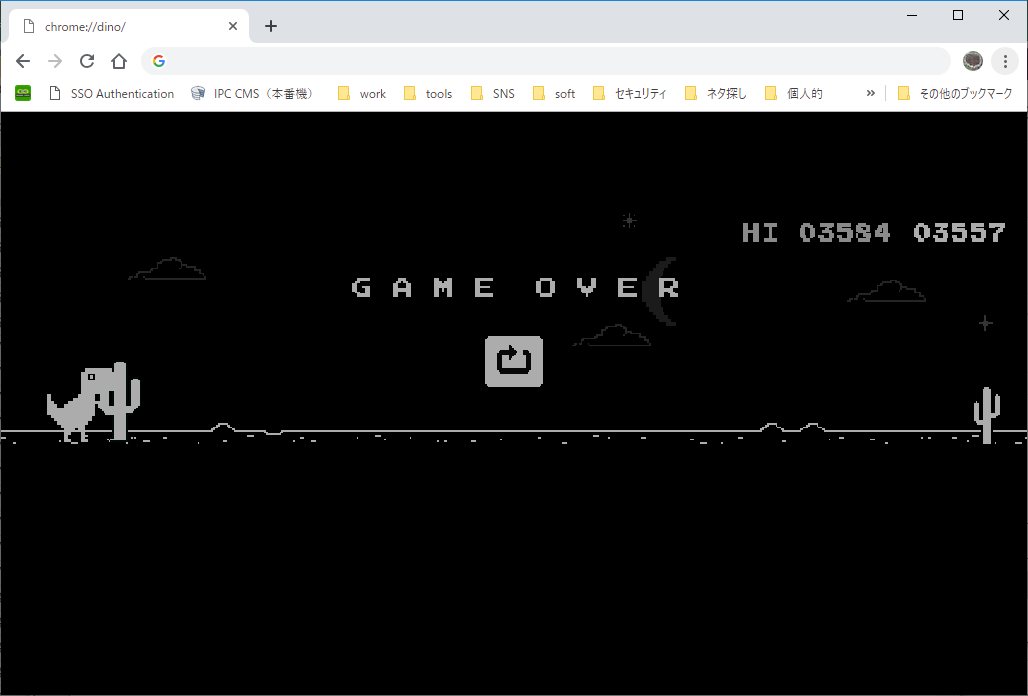
Task: Click the forward navigation arrow
Action: [55, 61]
